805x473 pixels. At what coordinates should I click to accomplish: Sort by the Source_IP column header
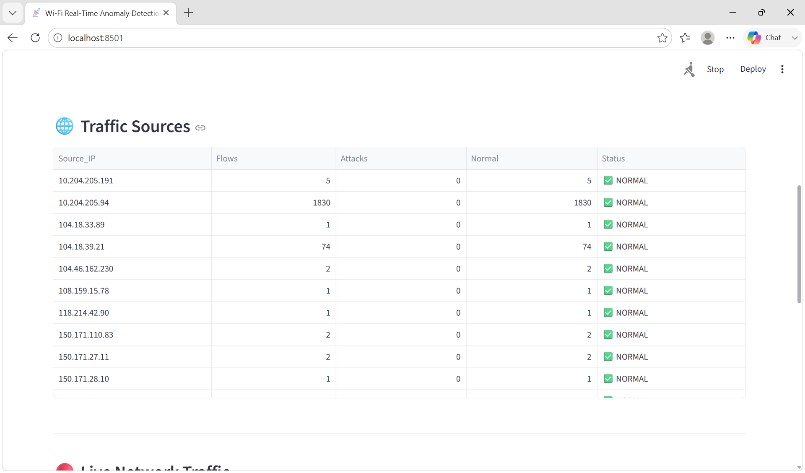pos(132,159)
